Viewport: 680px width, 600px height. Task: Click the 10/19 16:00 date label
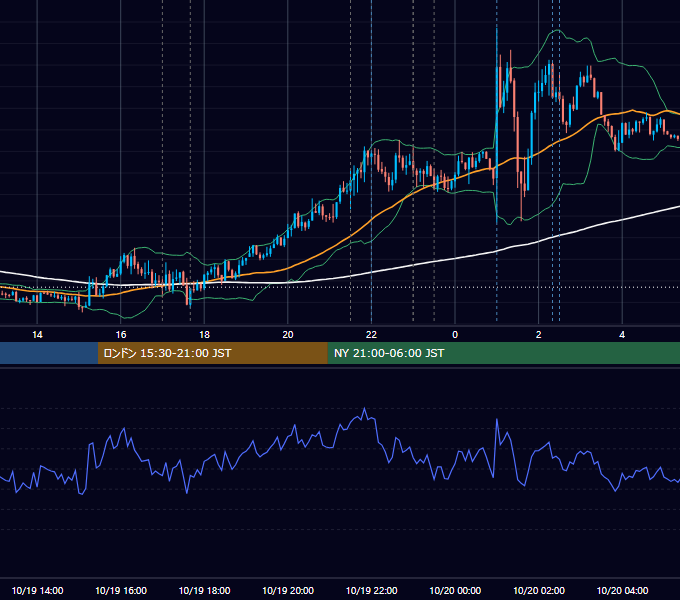coord(121,590)
